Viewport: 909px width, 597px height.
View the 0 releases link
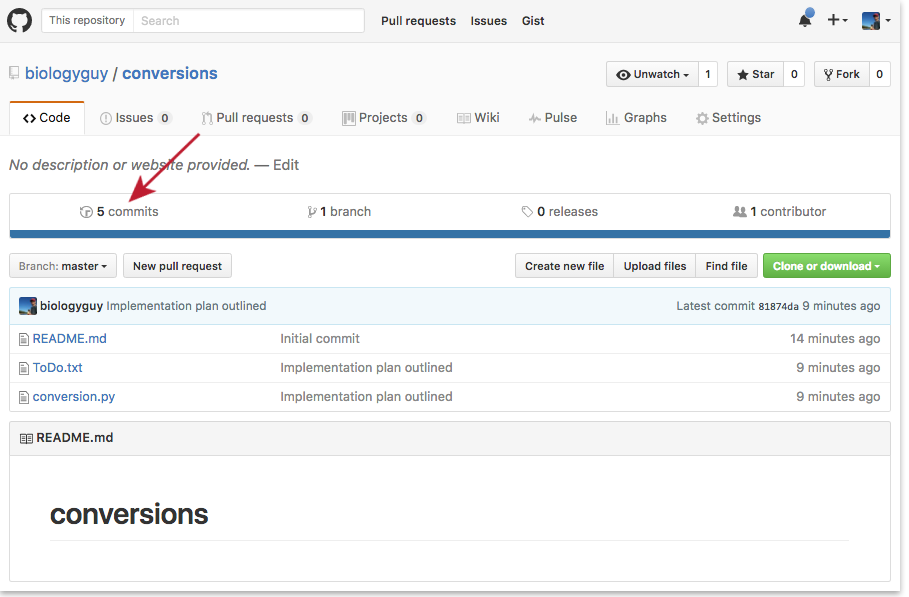click(x=559, y=212)
